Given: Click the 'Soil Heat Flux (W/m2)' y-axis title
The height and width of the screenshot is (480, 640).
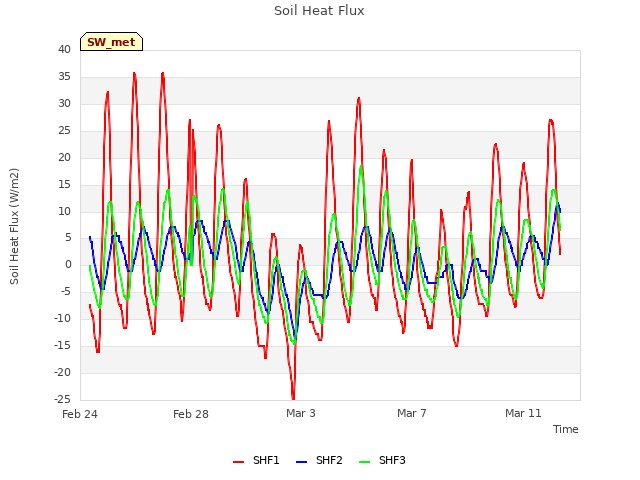Looking at the screenshot, I should (14, 226).
